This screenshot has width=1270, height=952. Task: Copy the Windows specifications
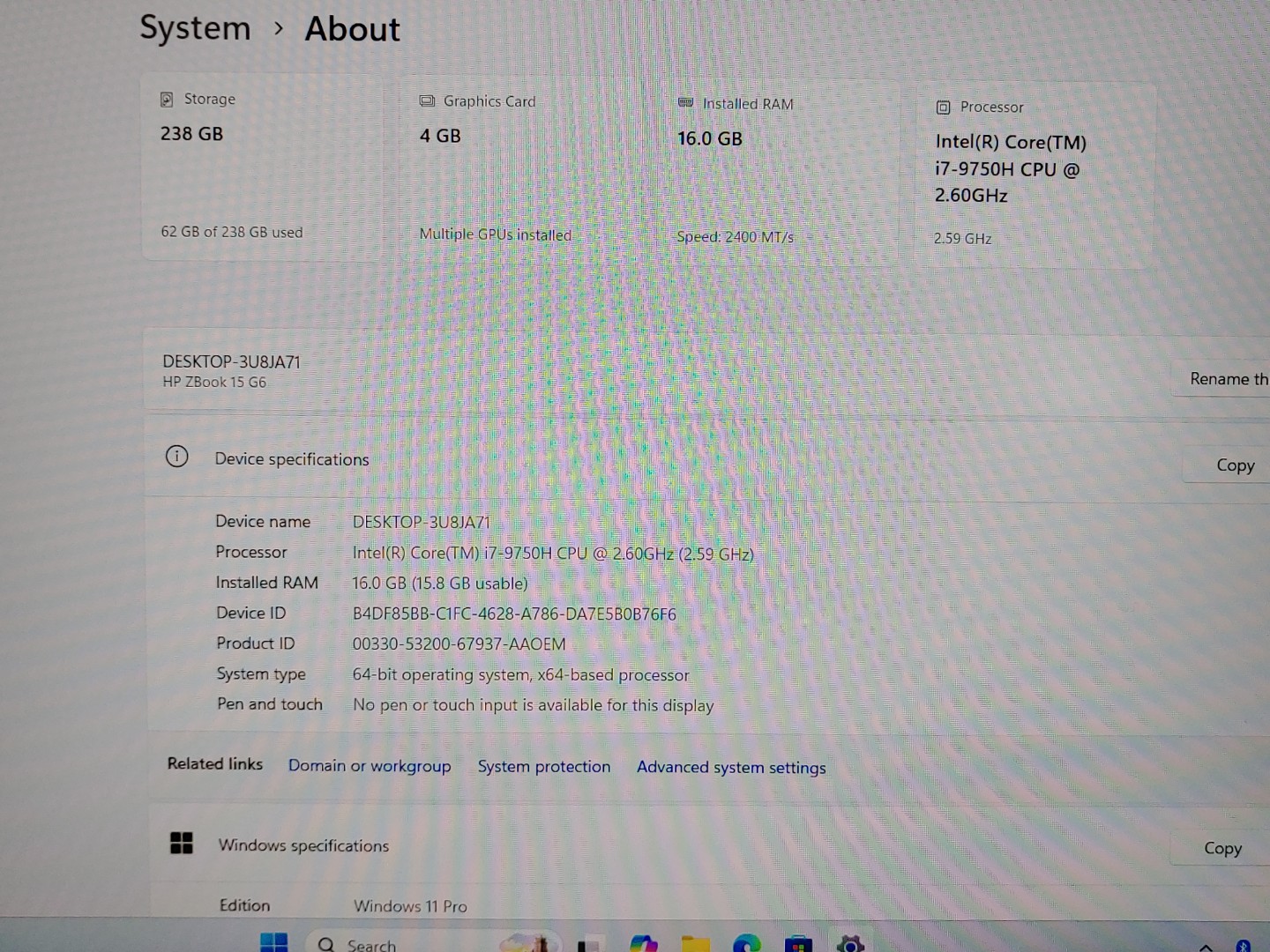1222,848
